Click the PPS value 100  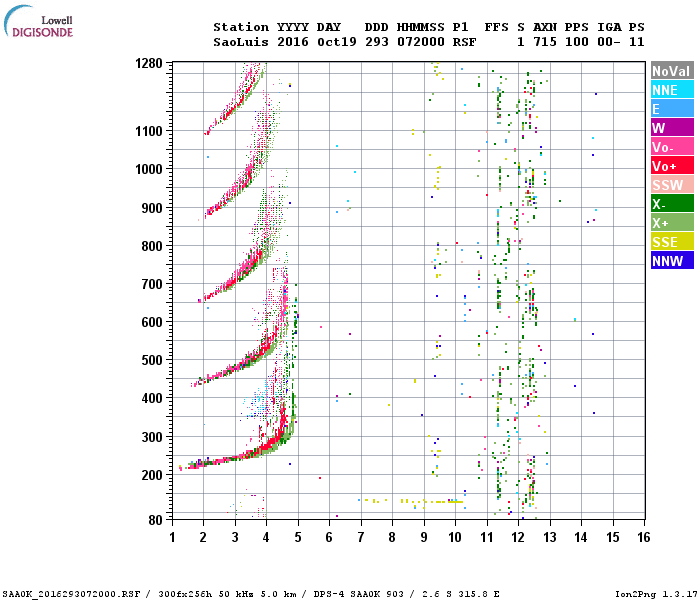[x=577, y=42]
